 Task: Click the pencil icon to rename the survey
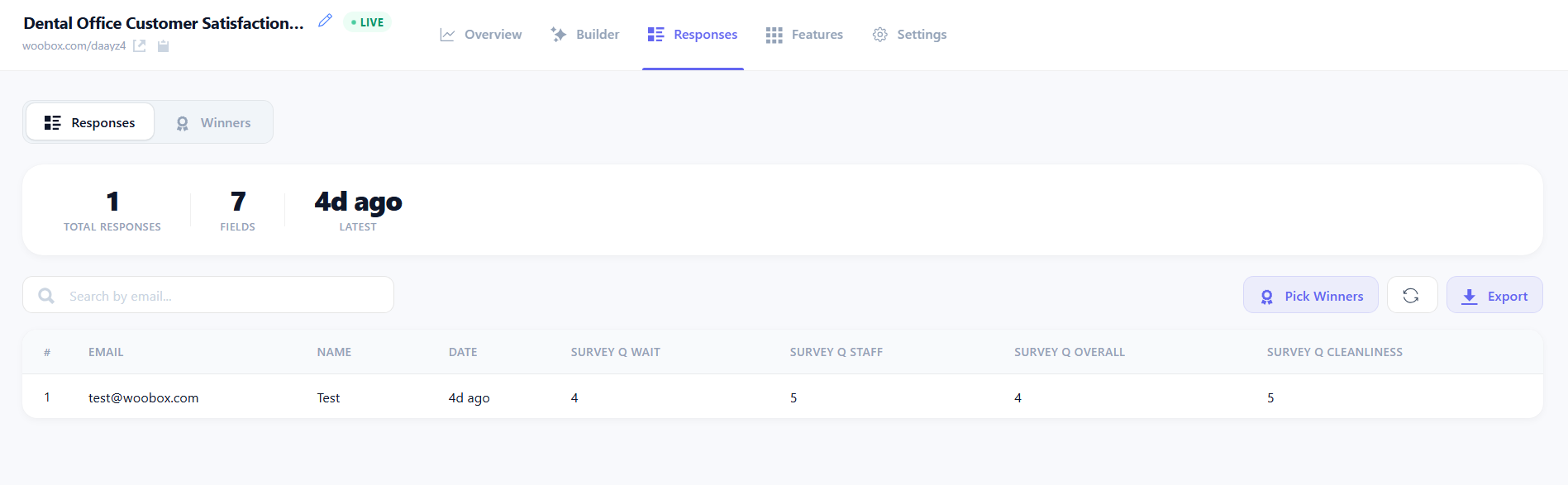click(x=324, y=20)
